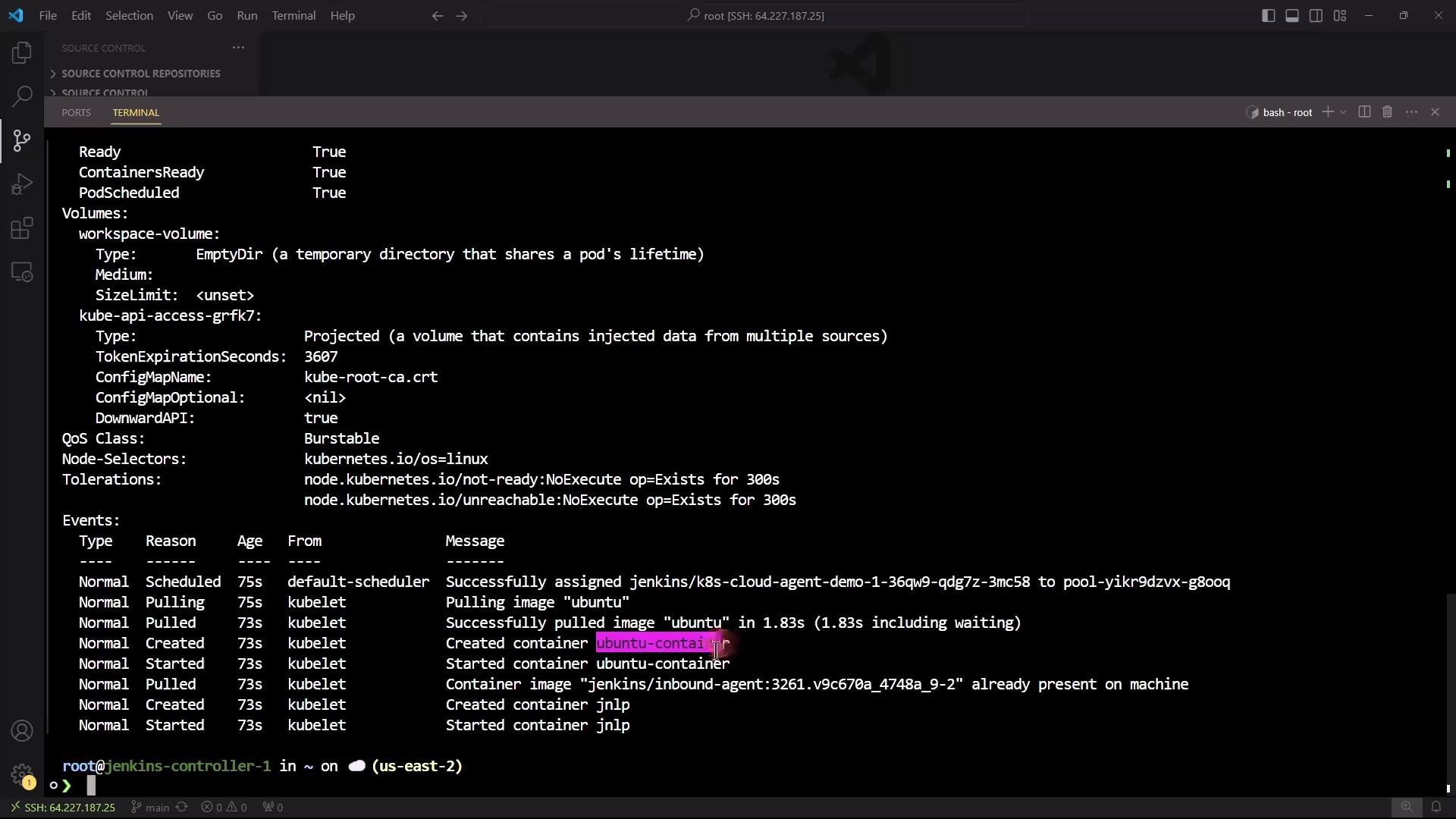1456x819 pixels.
Task: Open Source Control panel more actions menu
Action: 238,47
